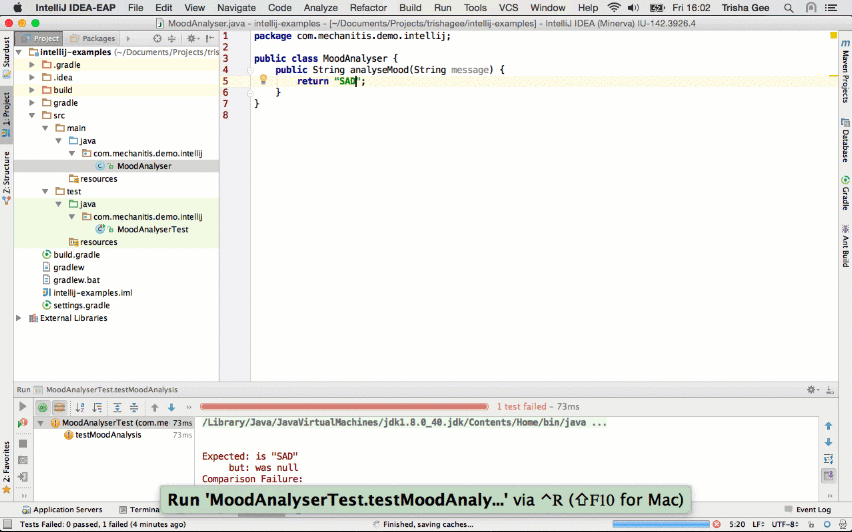This screenshot has width=852, height=532.
Task: Sort tests alphabetically icon
Action: tap(80, 407)
